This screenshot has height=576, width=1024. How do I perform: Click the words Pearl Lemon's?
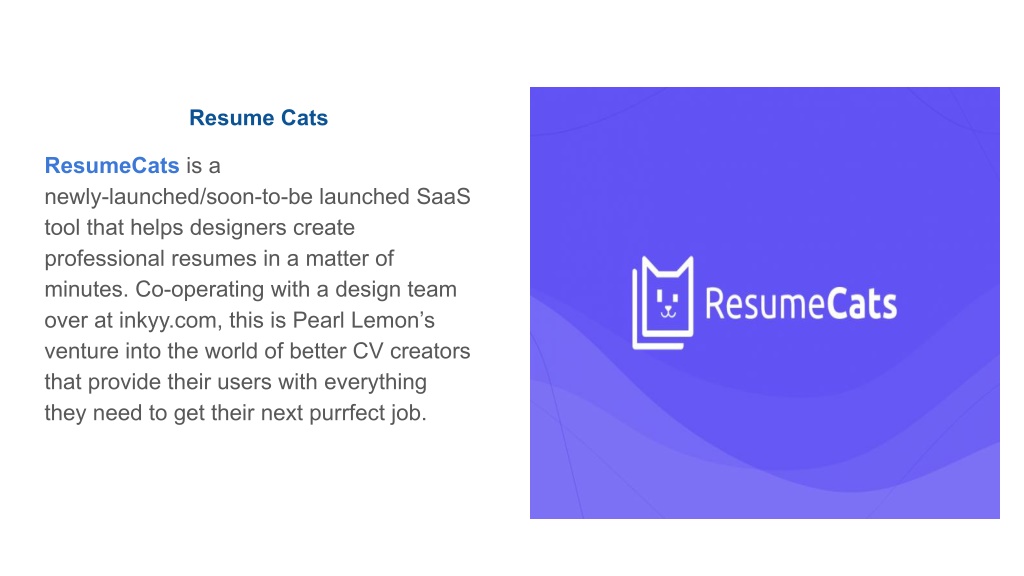click(x=363, y=320)
